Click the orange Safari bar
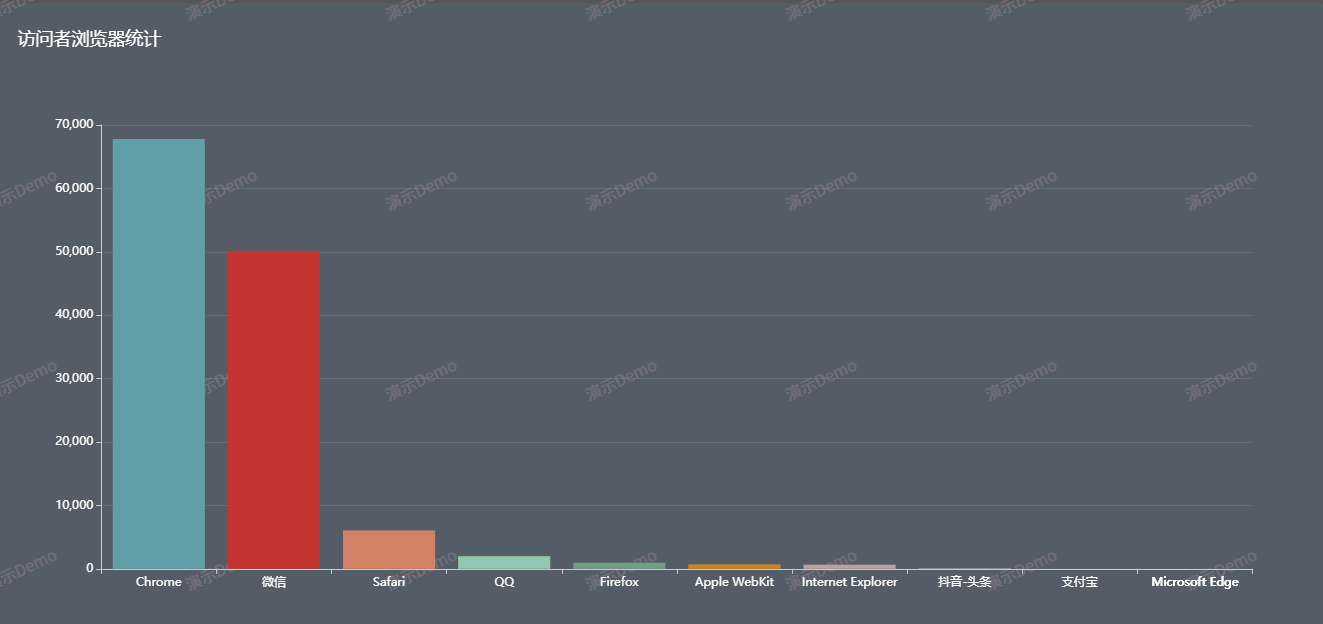This screenshot has width=1323, height=624. coord(389,550)
